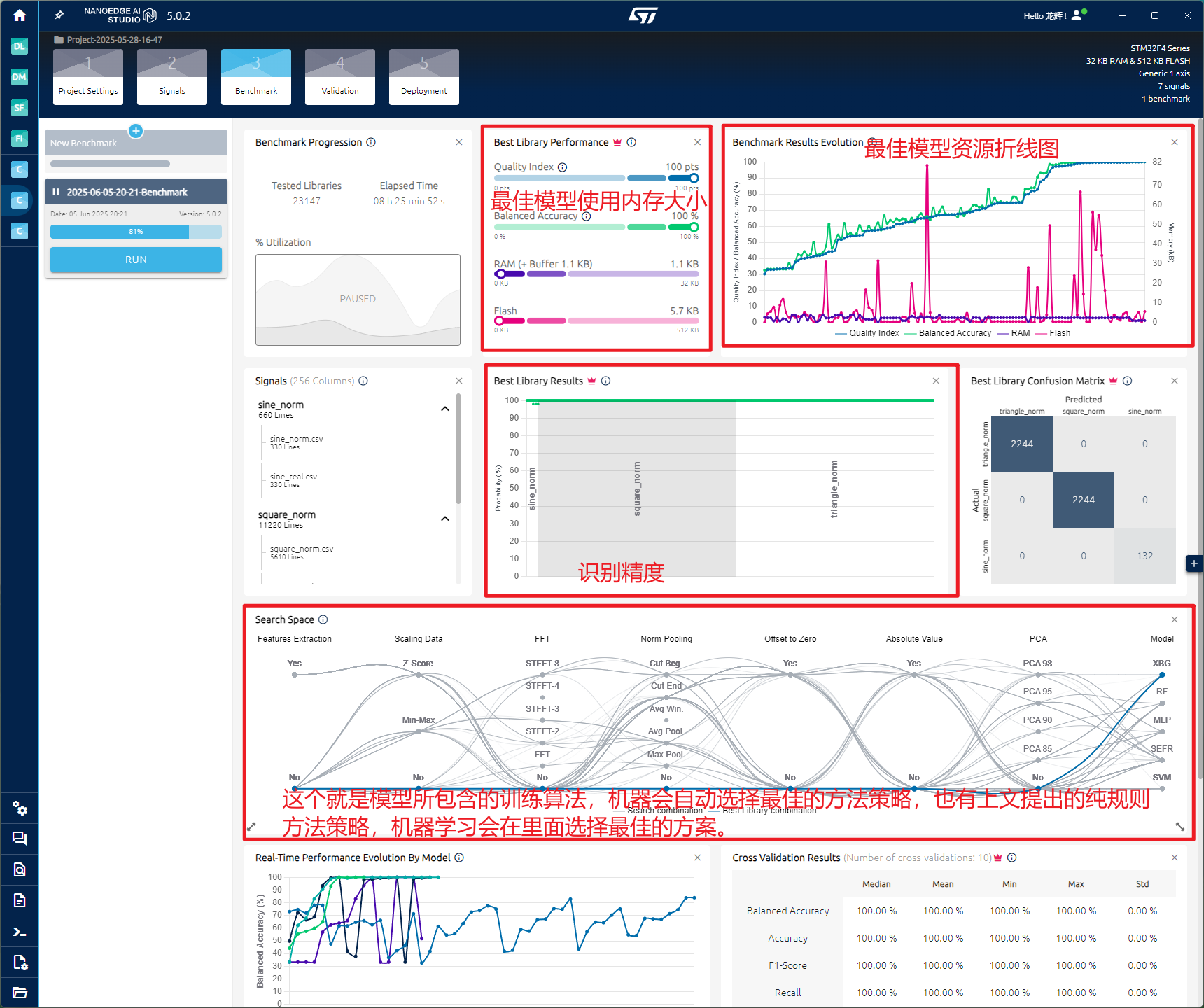Show info for Real-Time Performance Evolution
1204x1008 pixels.
tap(459, 857)
